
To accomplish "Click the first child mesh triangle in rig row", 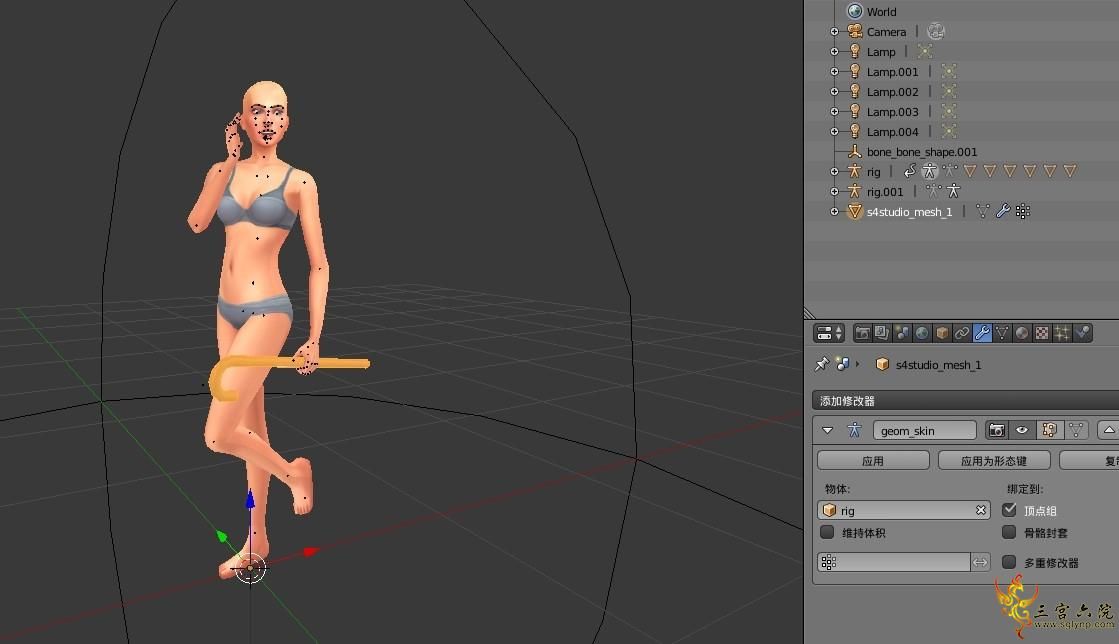I will (970, 171).
